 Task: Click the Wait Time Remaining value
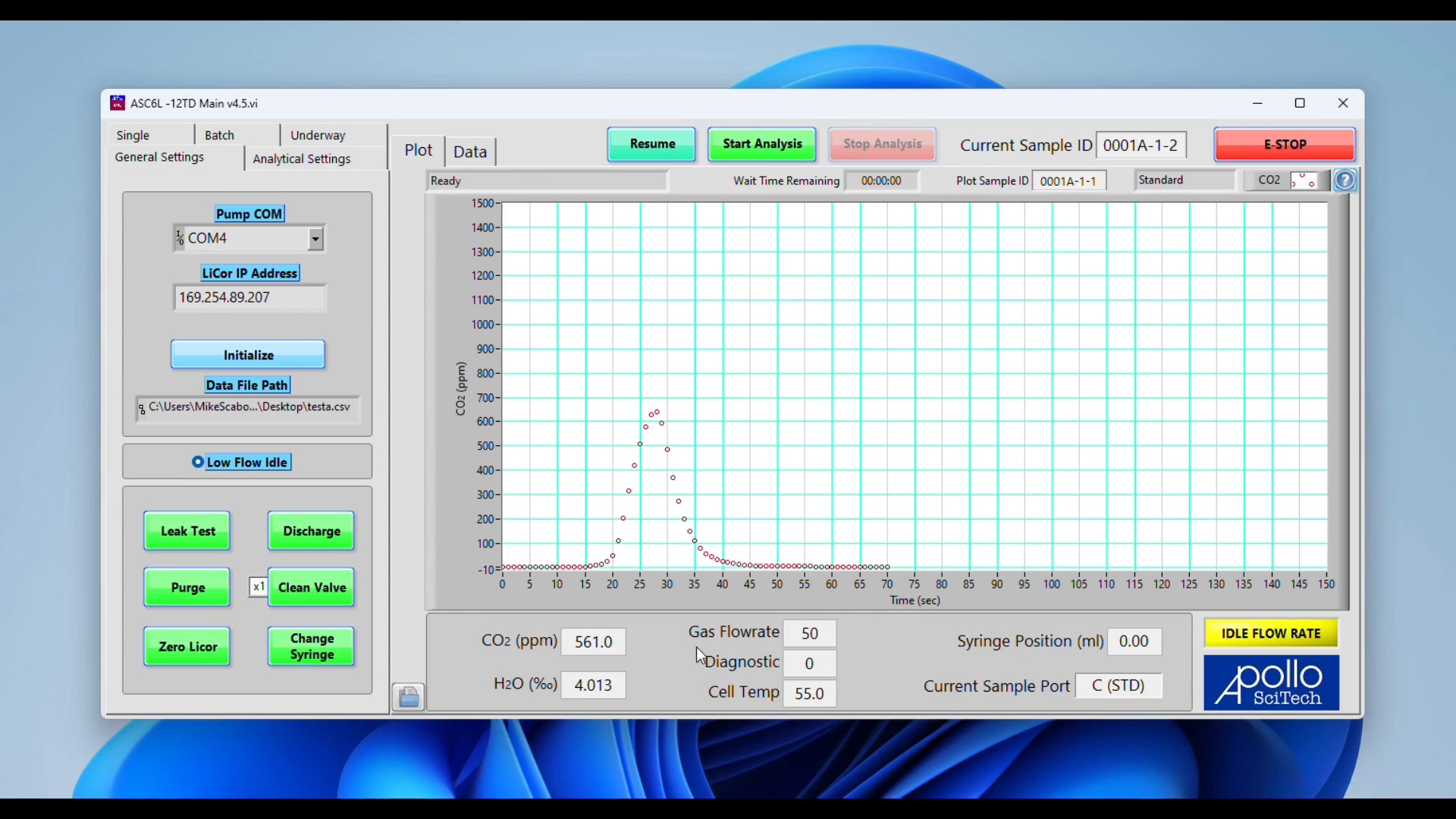[882, 180]
